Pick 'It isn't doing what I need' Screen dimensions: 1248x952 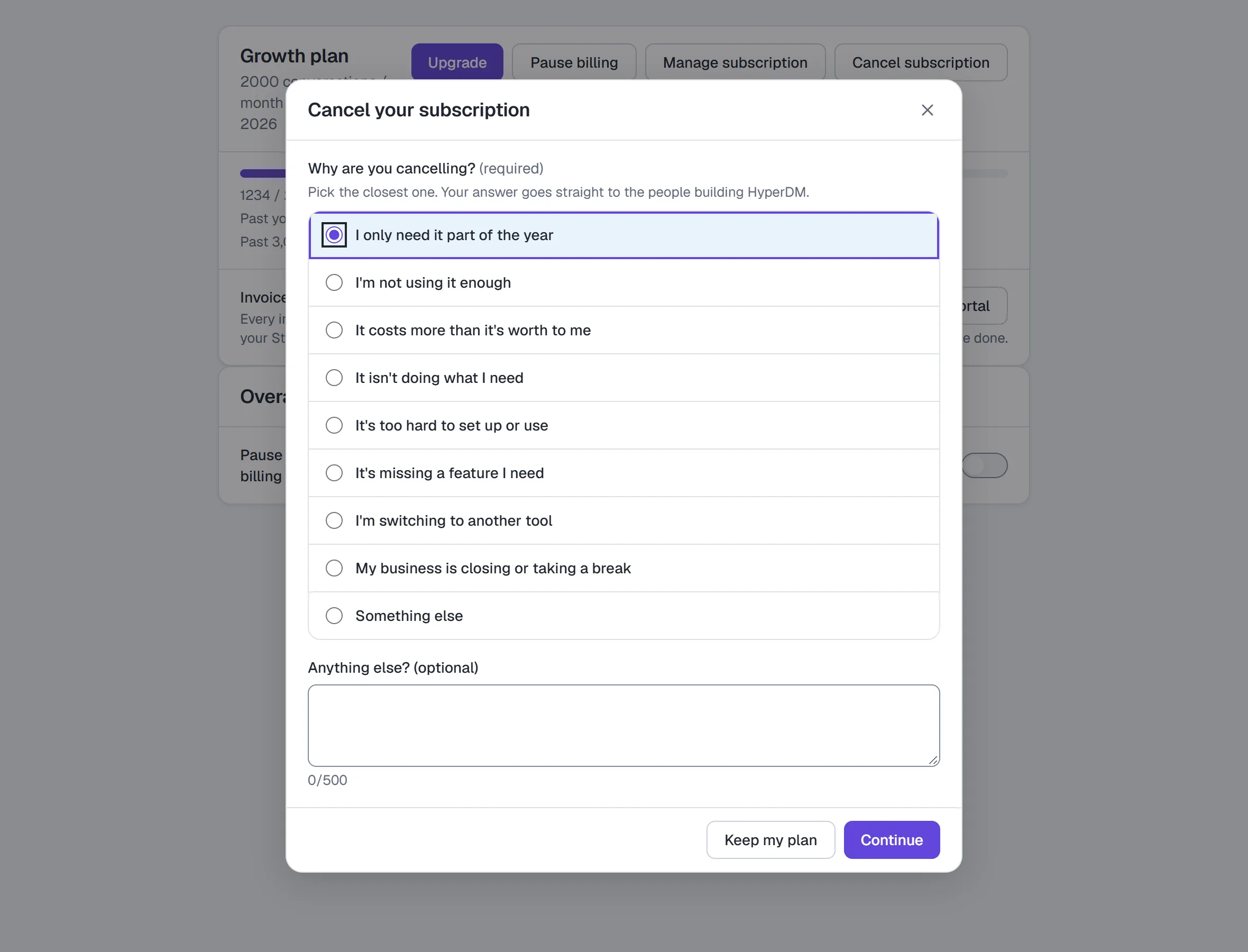click(x=623, y=378)
